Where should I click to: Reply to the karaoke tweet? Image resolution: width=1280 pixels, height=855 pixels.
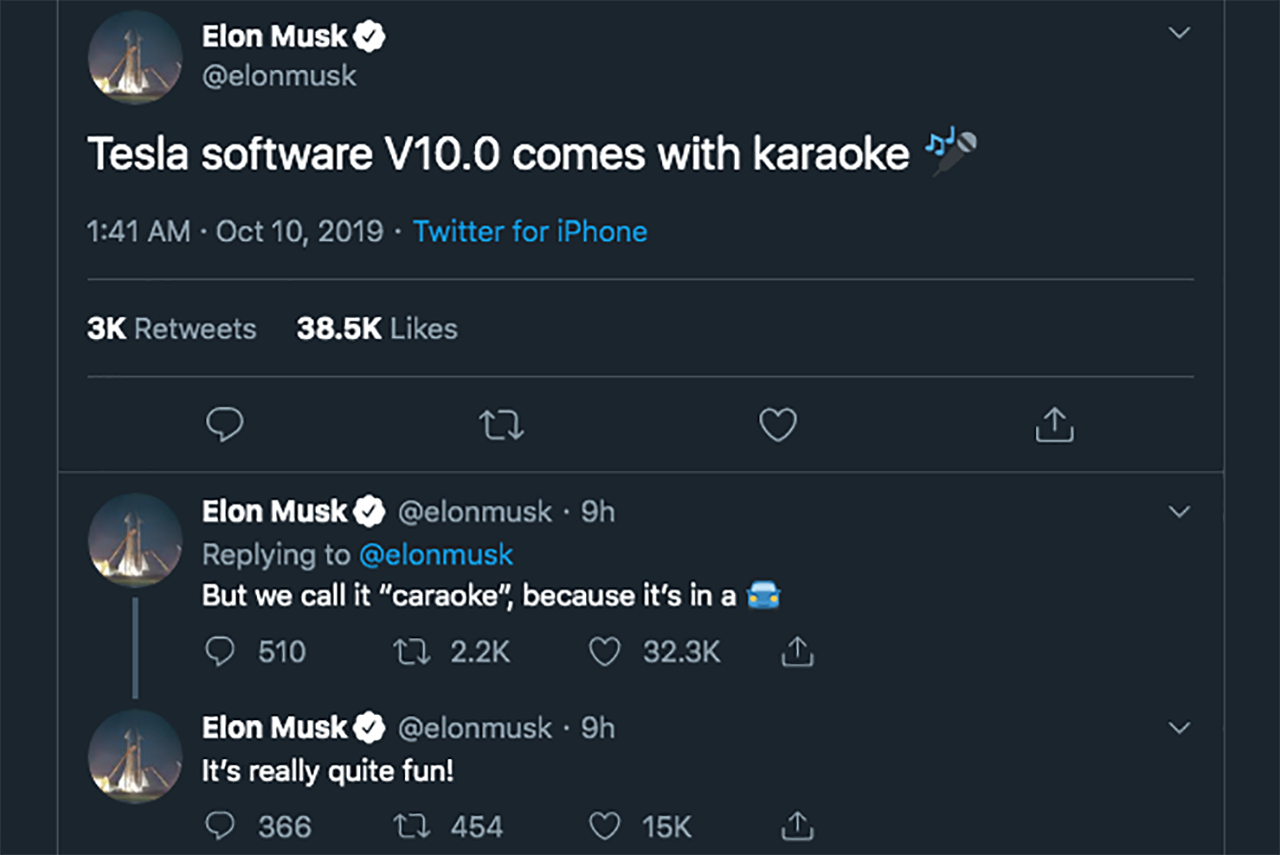pyautogui.click(x=225, y=426)
